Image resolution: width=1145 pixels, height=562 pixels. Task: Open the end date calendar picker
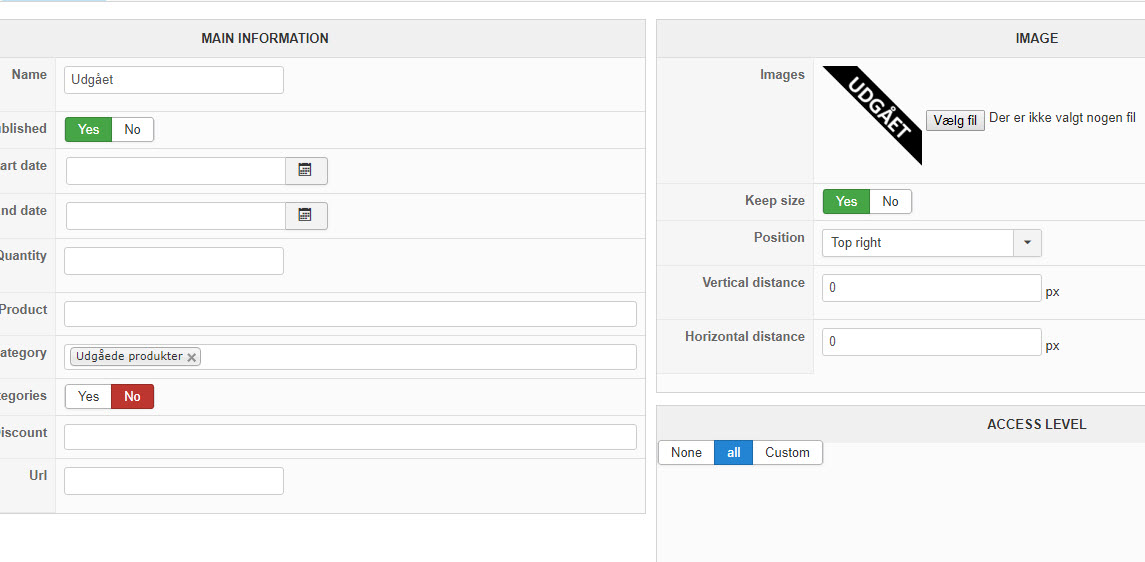point(306,216)
